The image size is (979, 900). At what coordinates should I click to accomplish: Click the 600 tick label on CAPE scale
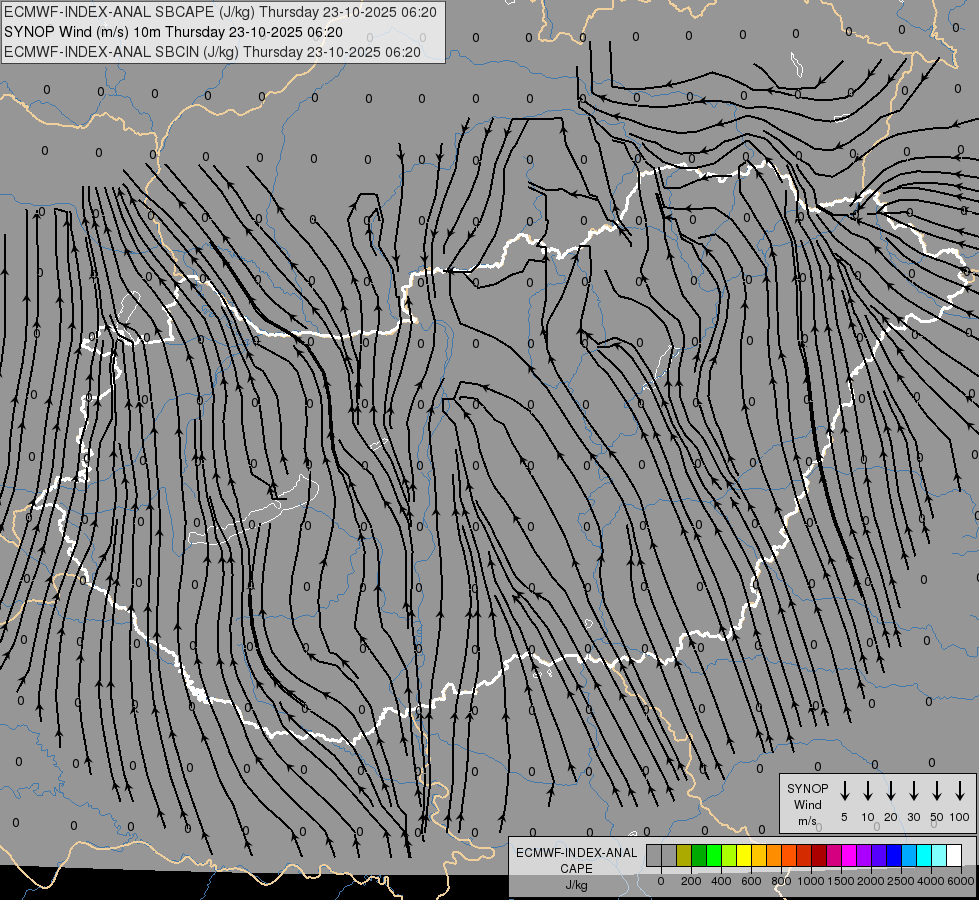[x=751, y=881]
